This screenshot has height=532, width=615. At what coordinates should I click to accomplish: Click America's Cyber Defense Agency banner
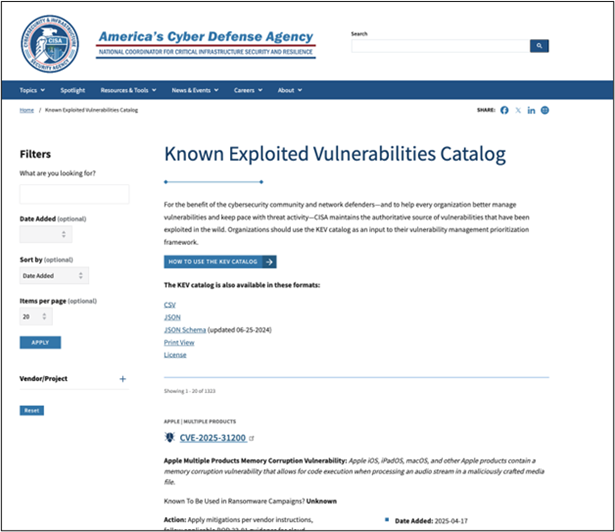pyautogui.click(x=206, y=44)
